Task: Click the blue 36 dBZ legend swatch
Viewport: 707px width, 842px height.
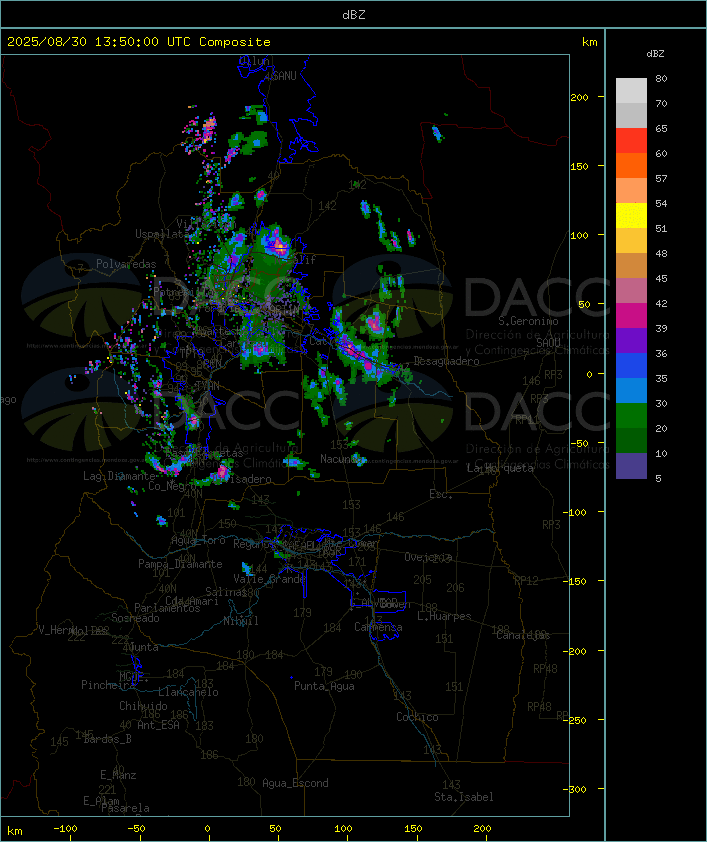Action: click(x=631, y=365)
